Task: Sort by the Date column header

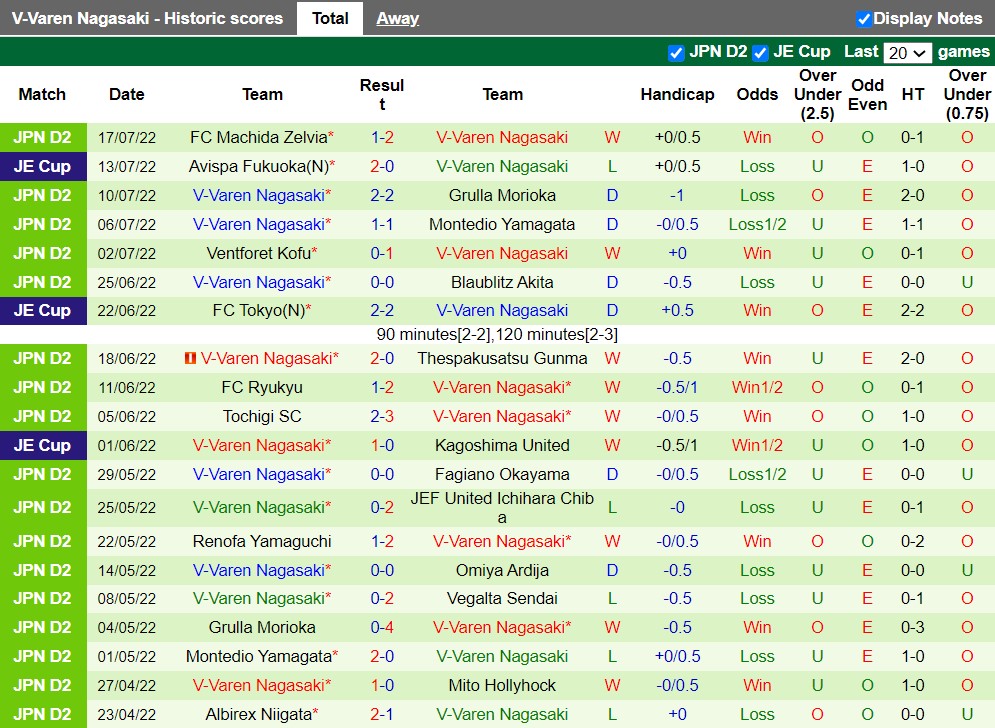Action: click(126, 94)
